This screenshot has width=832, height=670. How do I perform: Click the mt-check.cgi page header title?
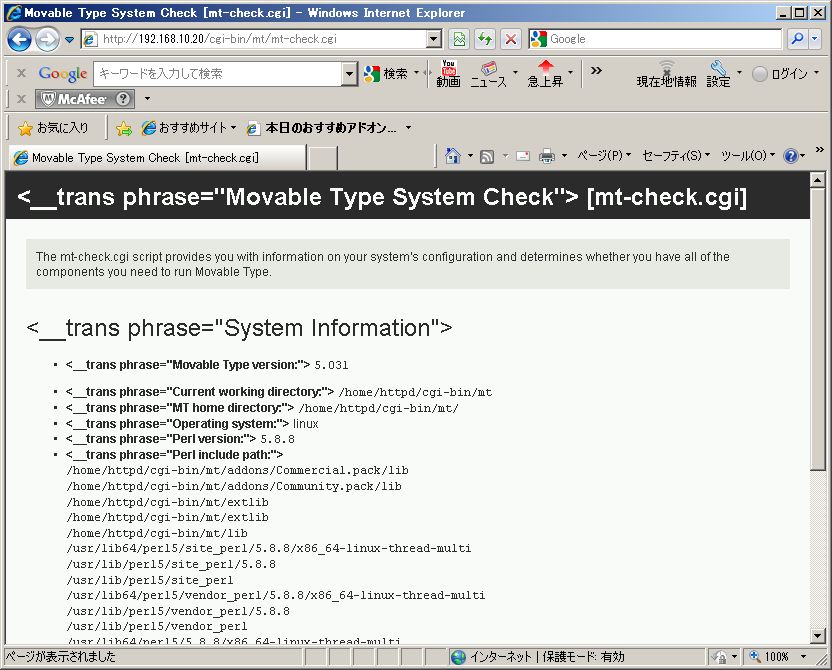[382, 197]
